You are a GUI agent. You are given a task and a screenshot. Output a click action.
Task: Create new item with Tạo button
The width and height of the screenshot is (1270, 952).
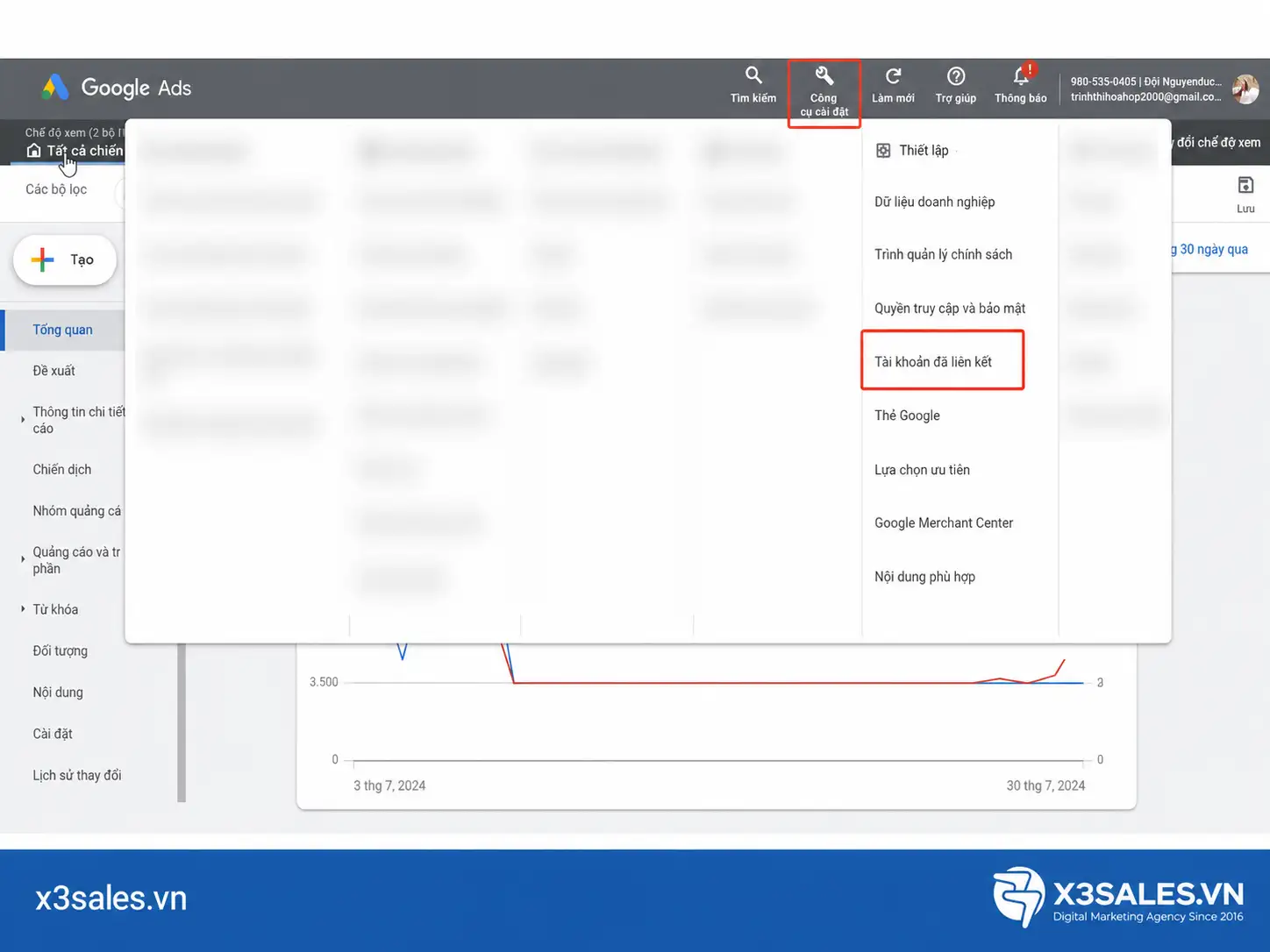[x=65, y=259]
